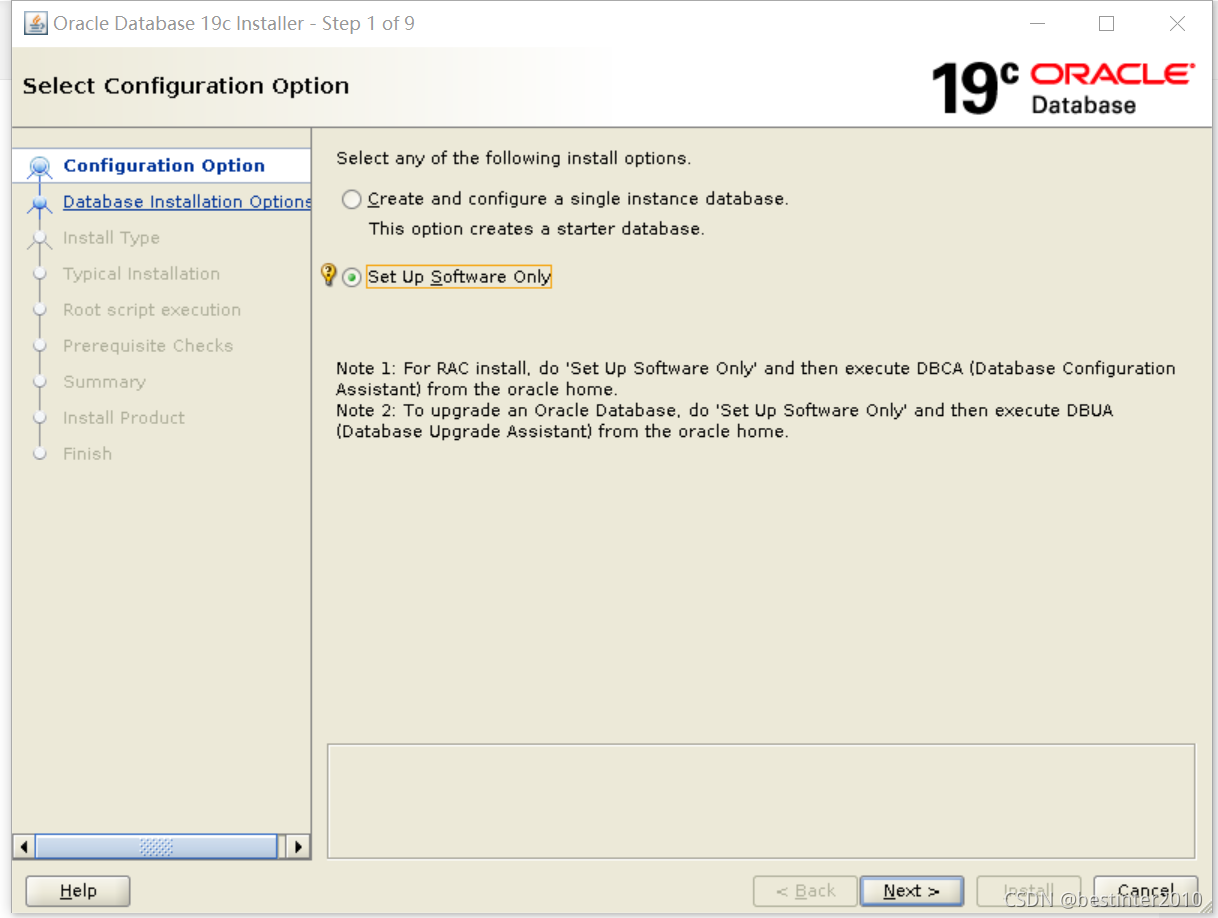The width and height of the screenshot is (1218, 918).
Task: Click the Database Installation Options step bullet icon
Action: click(40, 203)
